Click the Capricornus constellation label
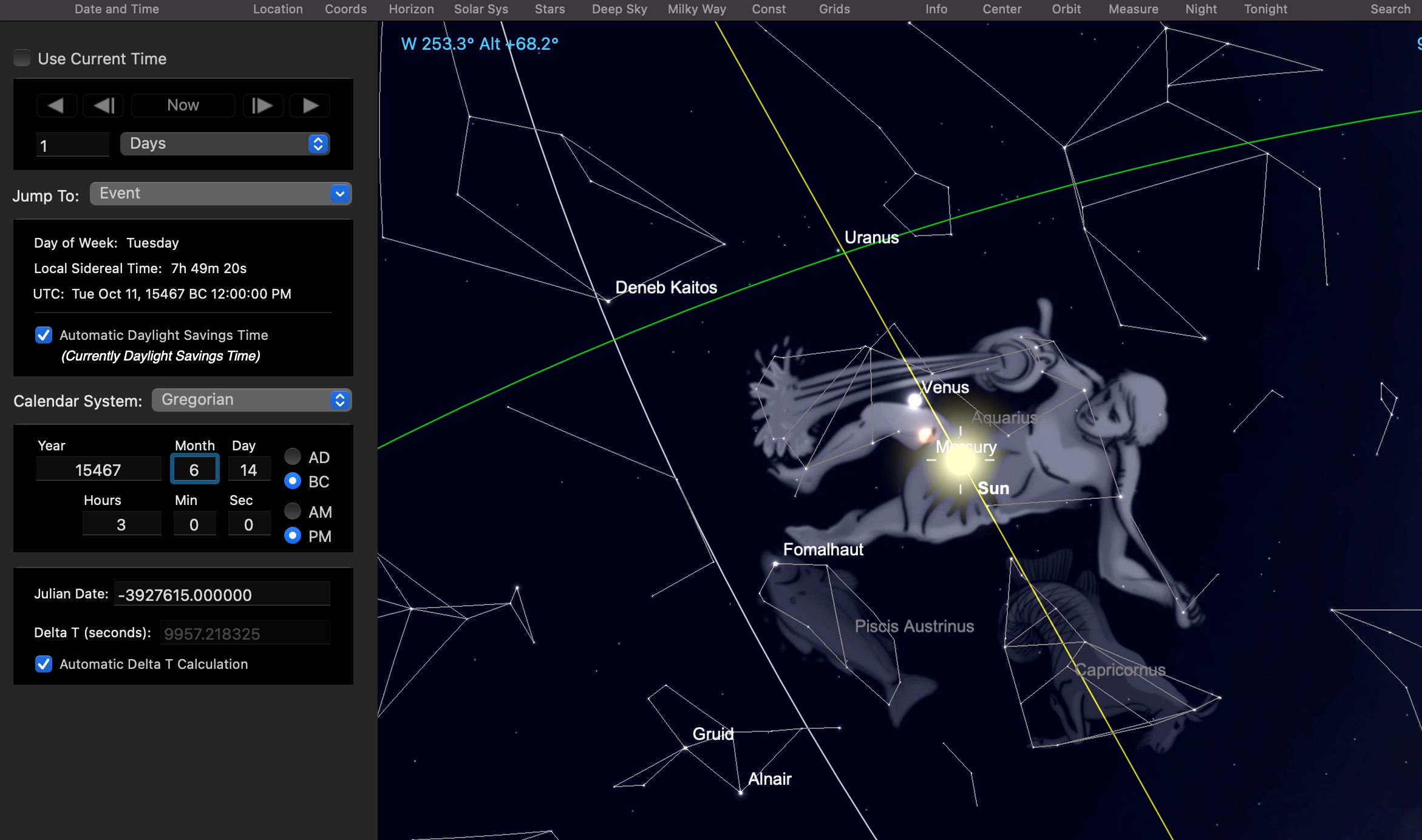 pyautogui.click(x=1120, y=670)
